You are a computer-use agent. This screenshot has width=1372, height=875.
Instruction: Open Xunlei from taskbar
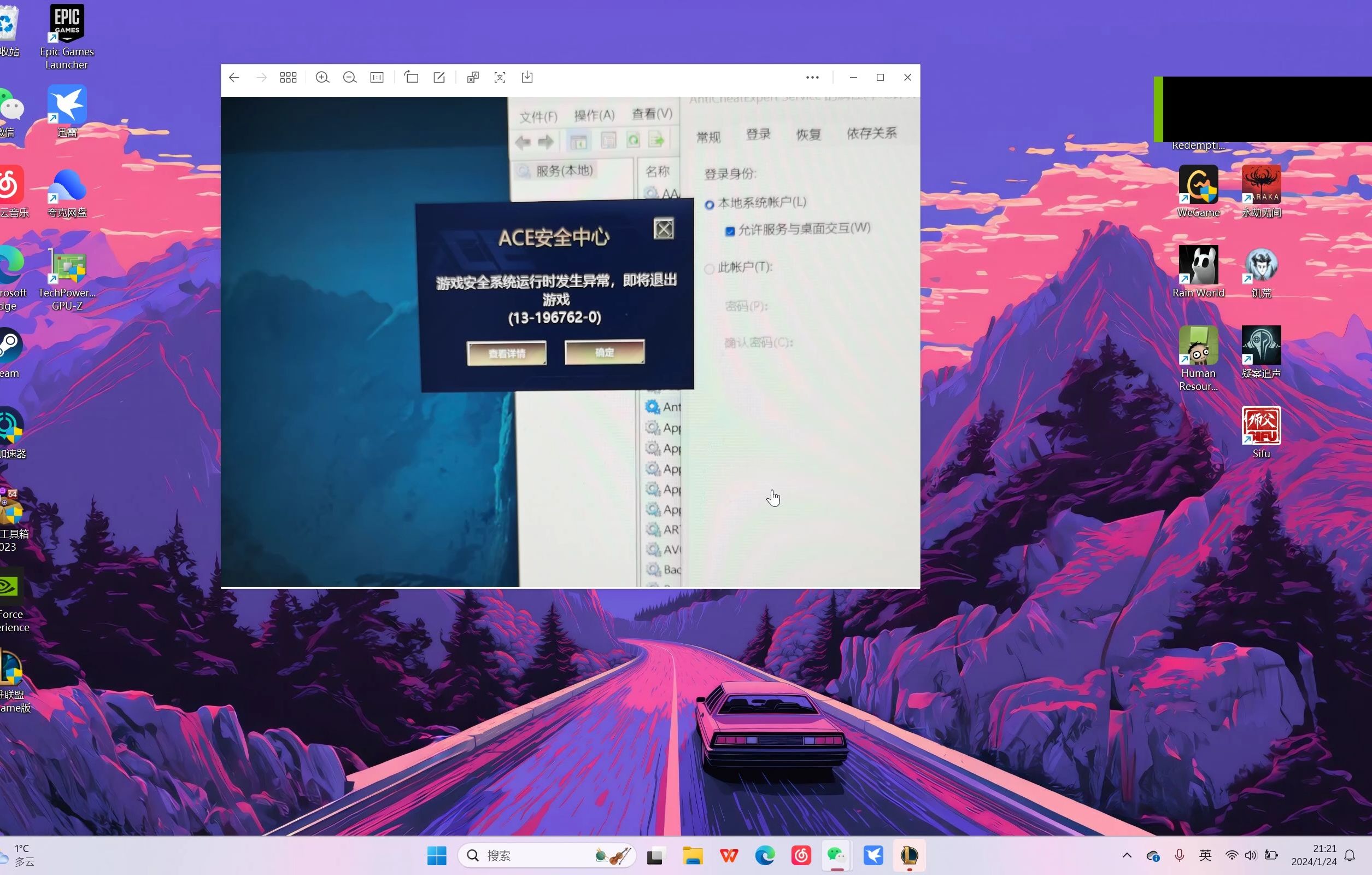(x=873, y=856)
